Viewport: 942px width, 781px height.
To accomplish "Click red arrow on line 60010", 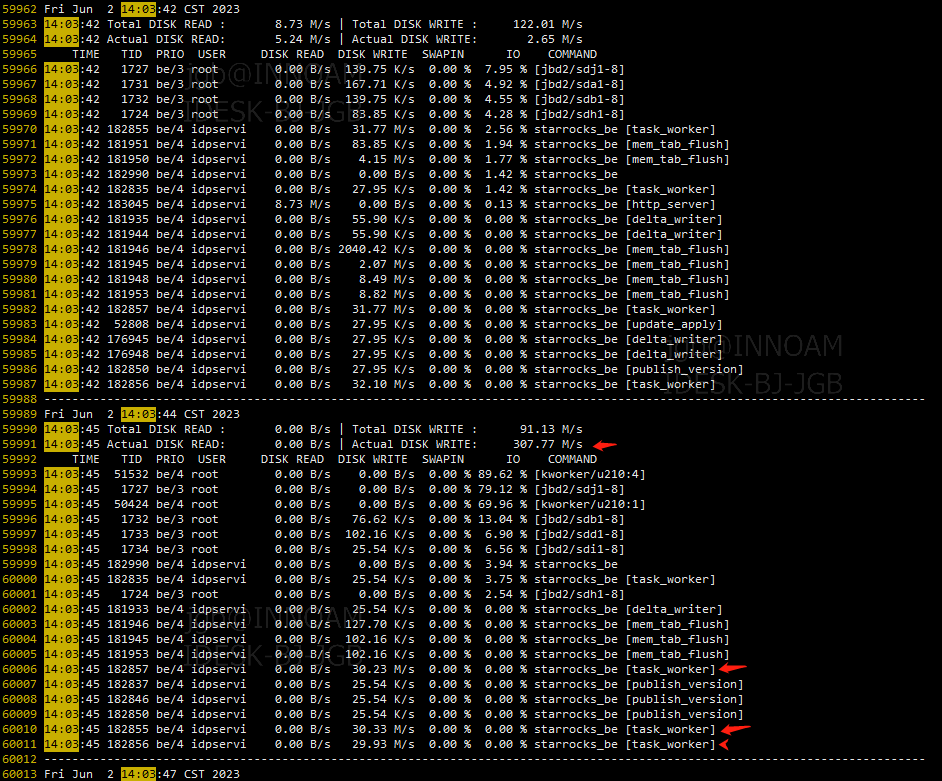I will [735, 729].
